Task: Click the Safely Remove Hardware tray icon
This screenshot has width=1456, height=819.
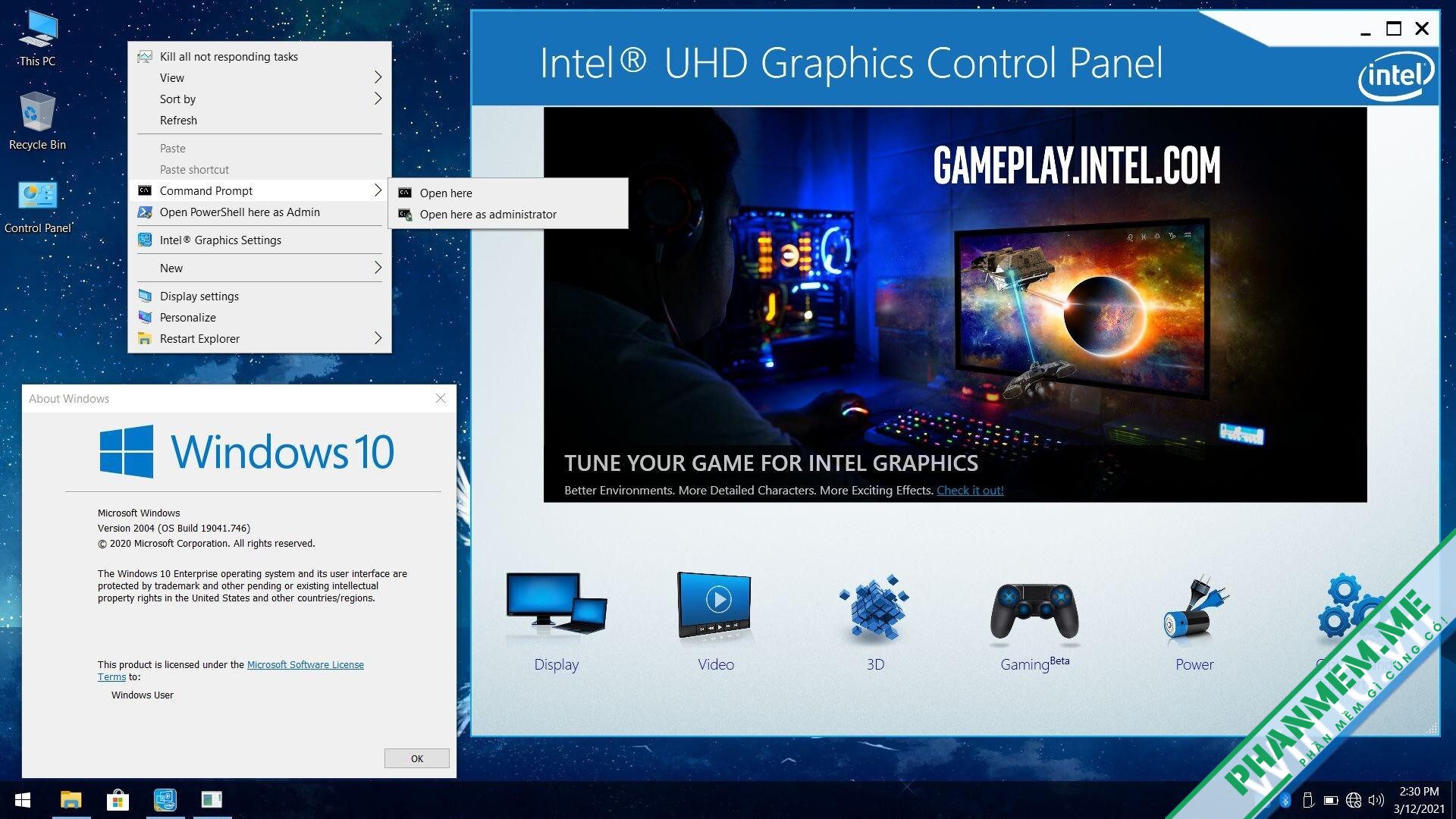Action: (1307, 800)
